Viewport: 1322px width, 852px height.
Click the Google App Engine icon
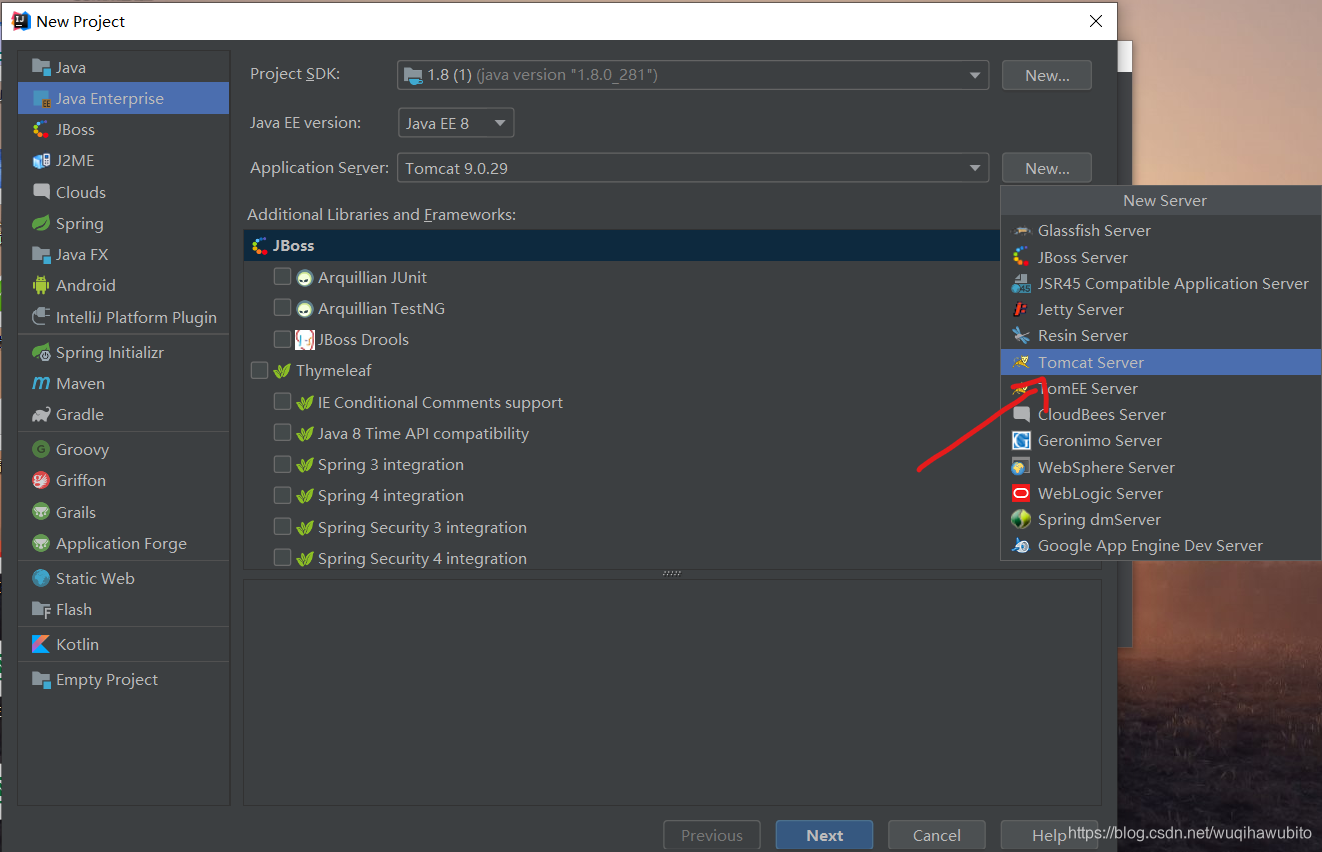pos(1021,545)
